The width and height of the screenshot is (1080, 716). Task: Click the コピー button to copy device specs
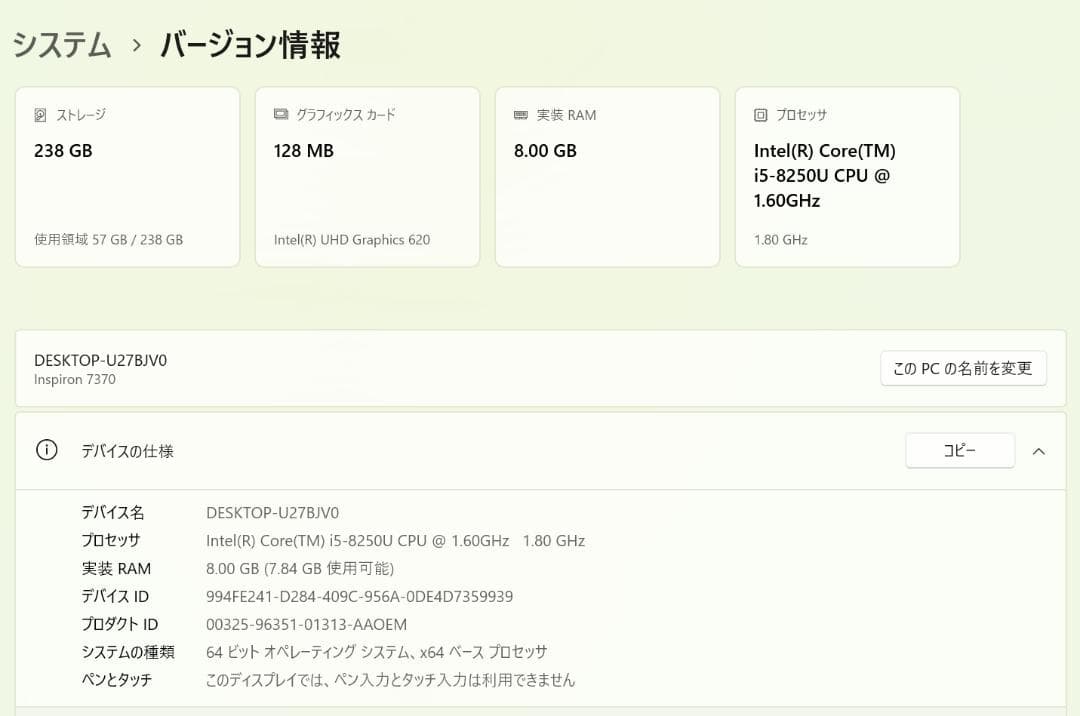coord(959,450)
